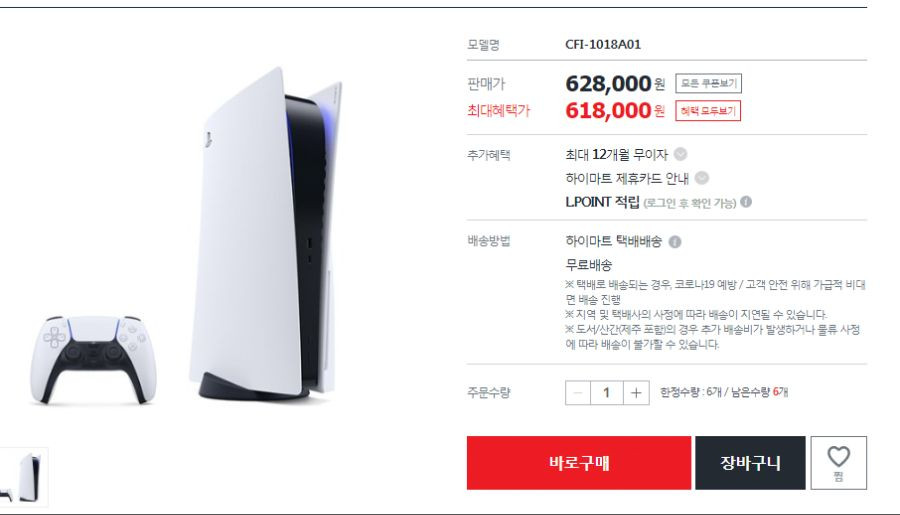Open 혜택 모두보기 benefits button

click(708, 111)
